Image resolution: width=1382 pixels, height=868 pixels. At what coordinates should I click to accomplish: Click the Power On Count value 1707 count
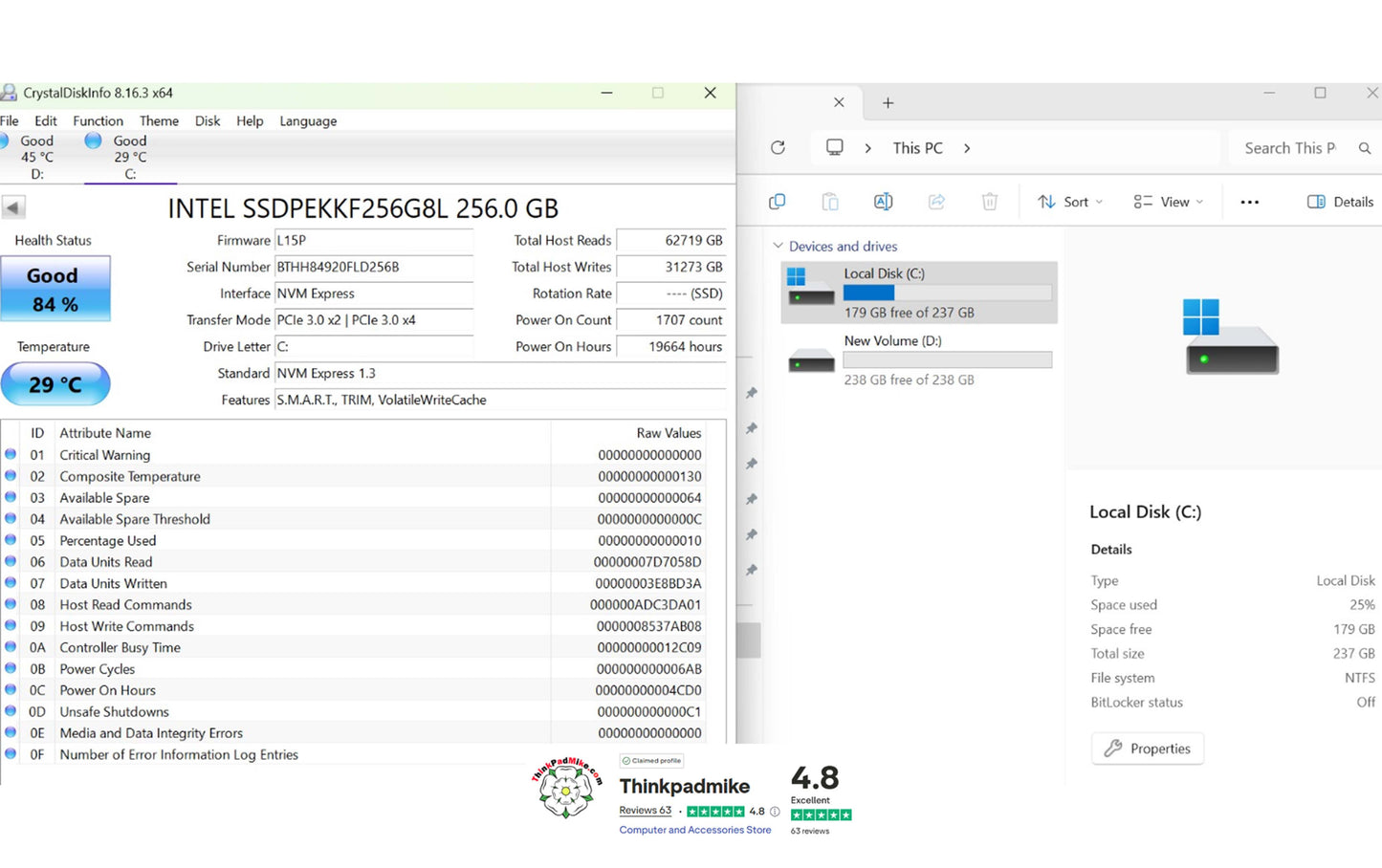point(671,320)
